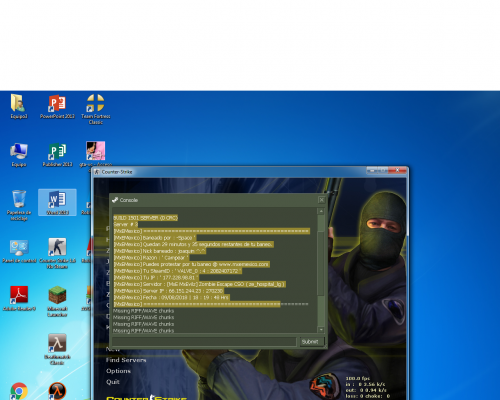The height and width of the screenshot is (400, 500).
Task: Click the Counter-Strike window title icon
Action: coord(97,172)
